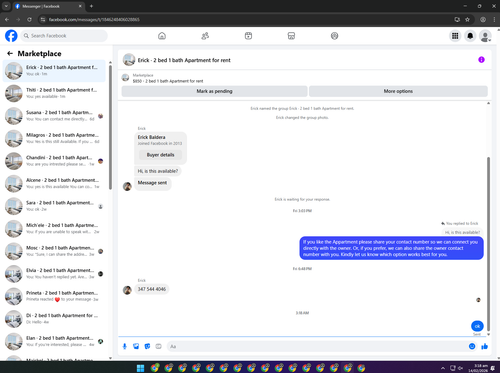Show hidden system tray icons
500x373 pixels.
[x=443, y=368]
